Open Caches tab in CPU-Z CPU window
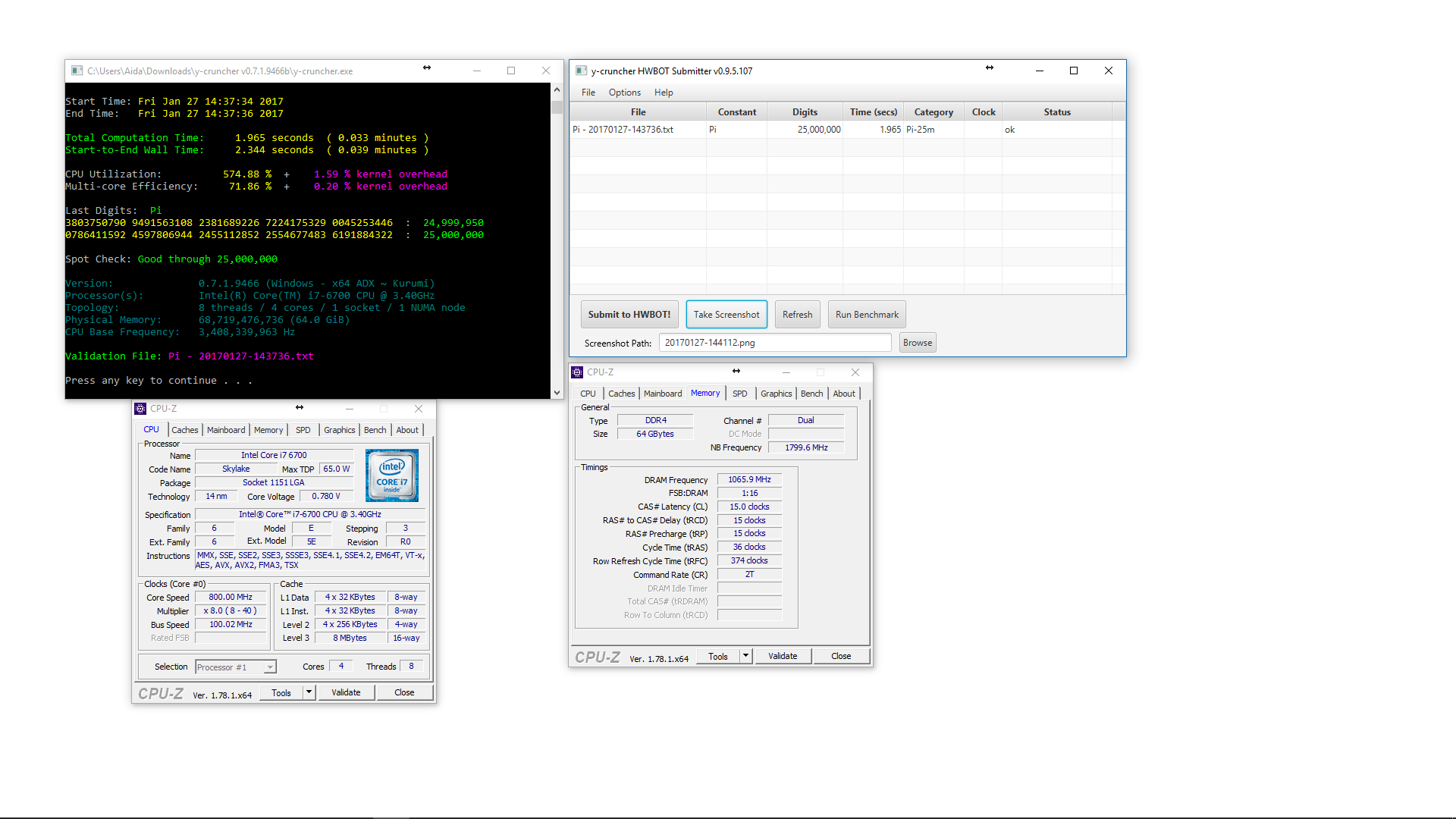Viewport: 1456px width, 819px height. pyautogui.click(x=185, y=430)
